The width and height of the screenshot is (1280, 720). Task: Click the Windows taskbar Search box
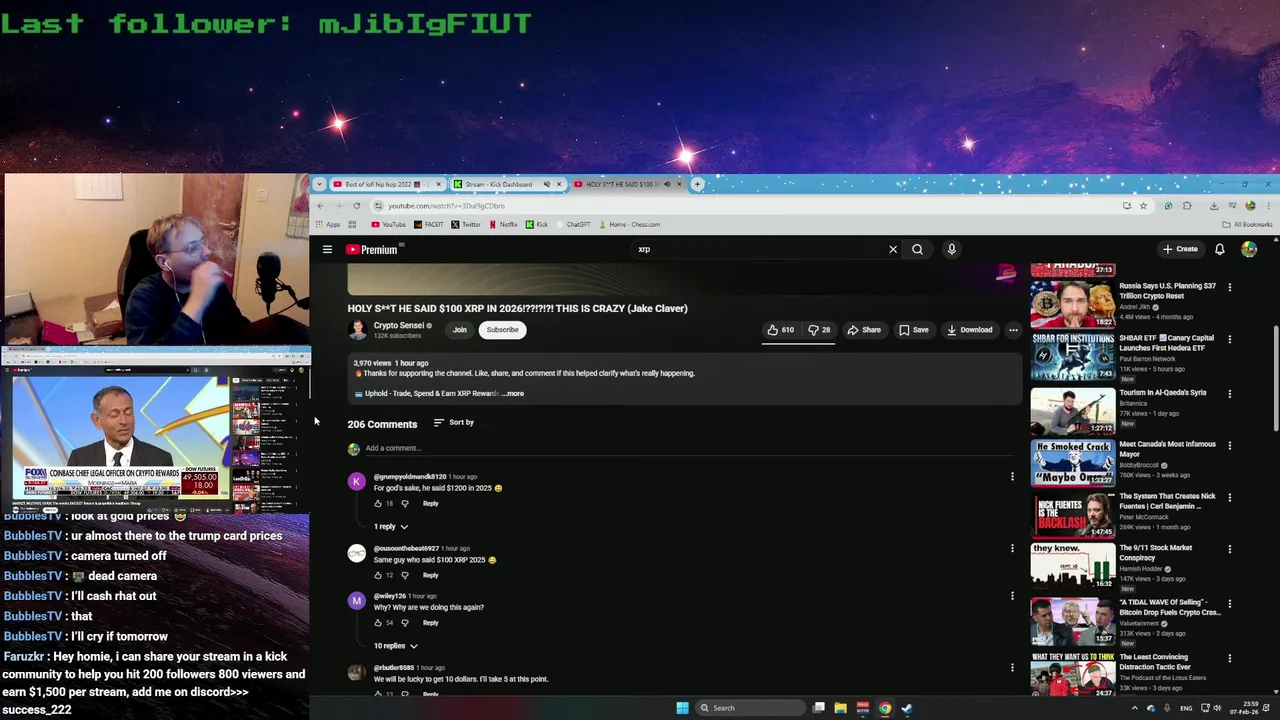[750, 708]
